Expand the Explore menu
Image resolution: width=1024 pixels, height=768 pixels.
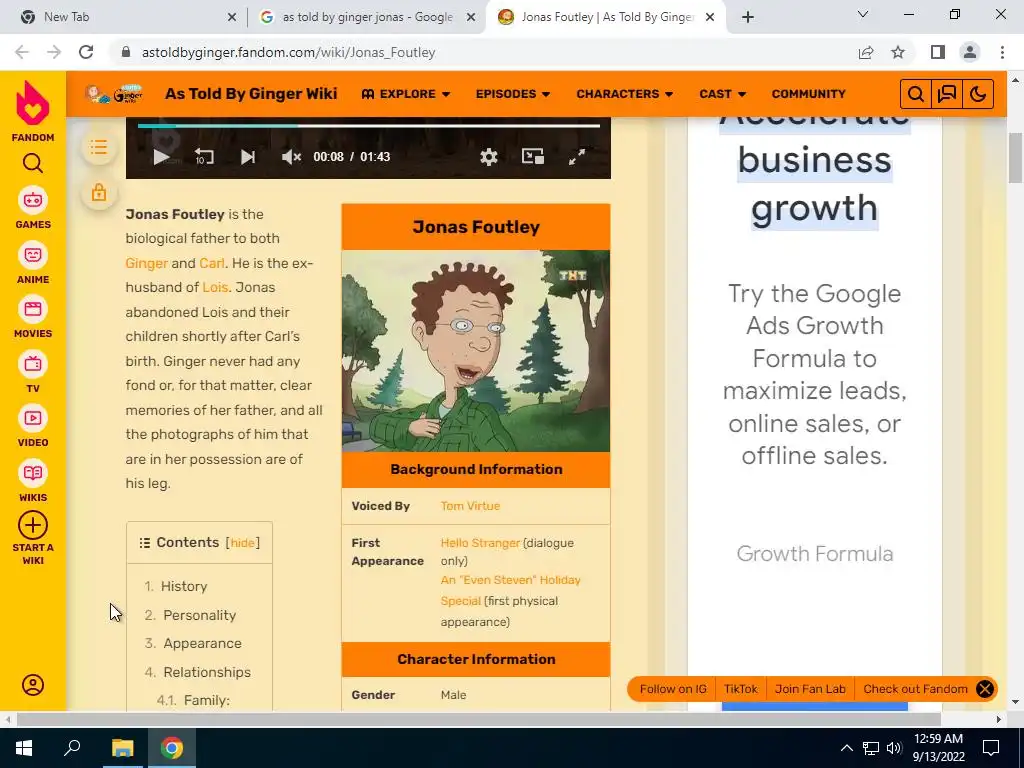tap(406, 94)
